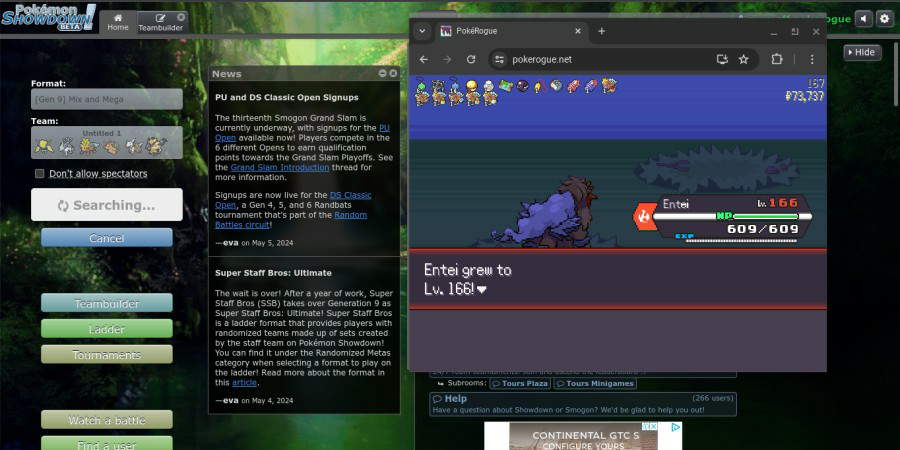Close the News panel
The image size is (900, 450).
(393, 73)
